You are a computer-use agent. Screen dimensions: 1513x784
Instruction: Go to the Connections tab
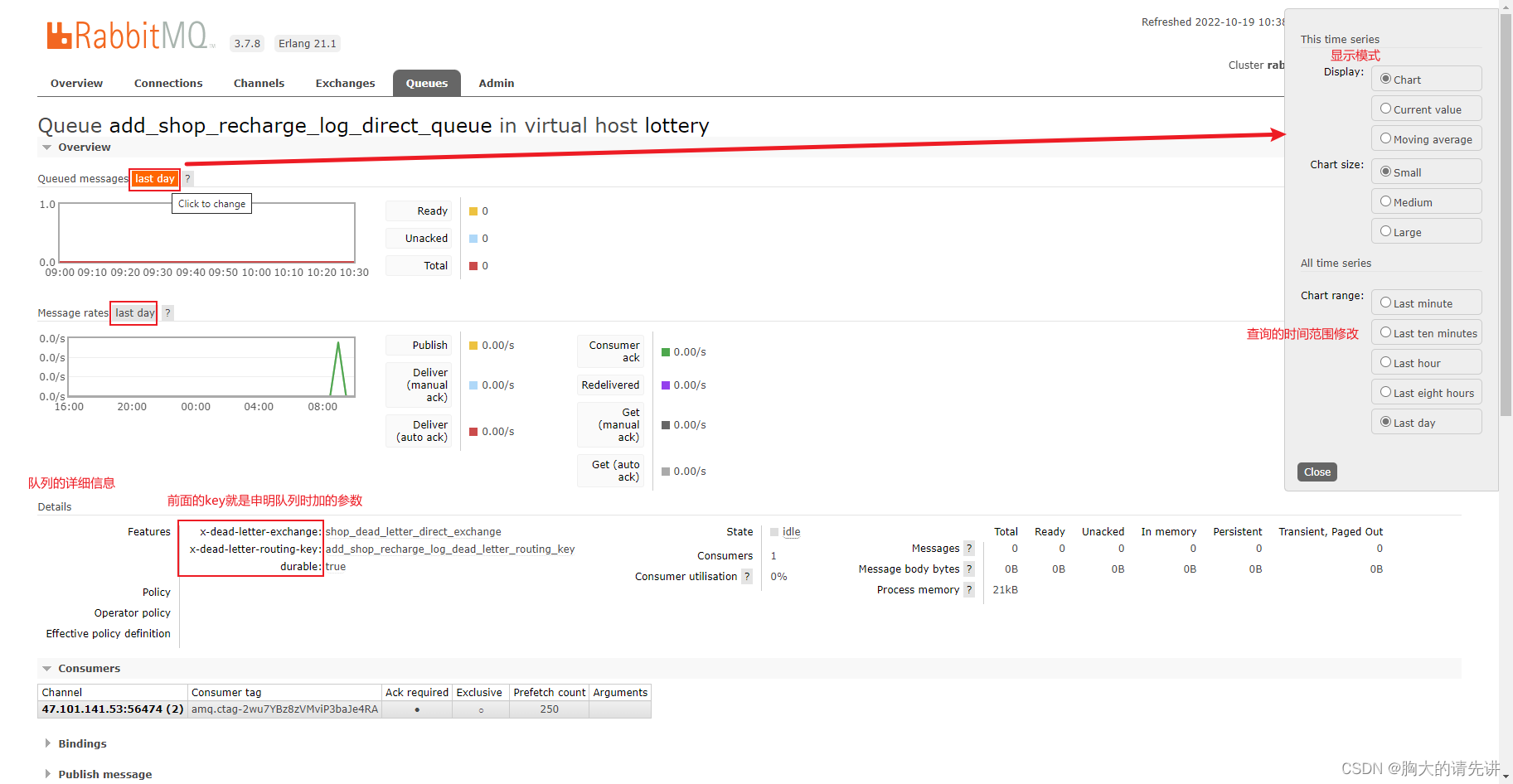(x=168, y=83)
